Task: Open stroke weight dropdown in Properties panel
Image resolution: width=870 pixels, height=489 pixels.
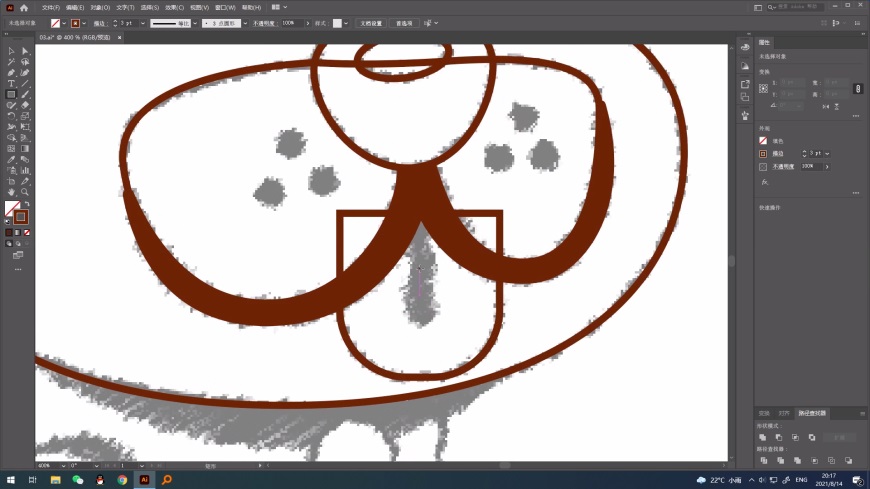Action: 827,154
